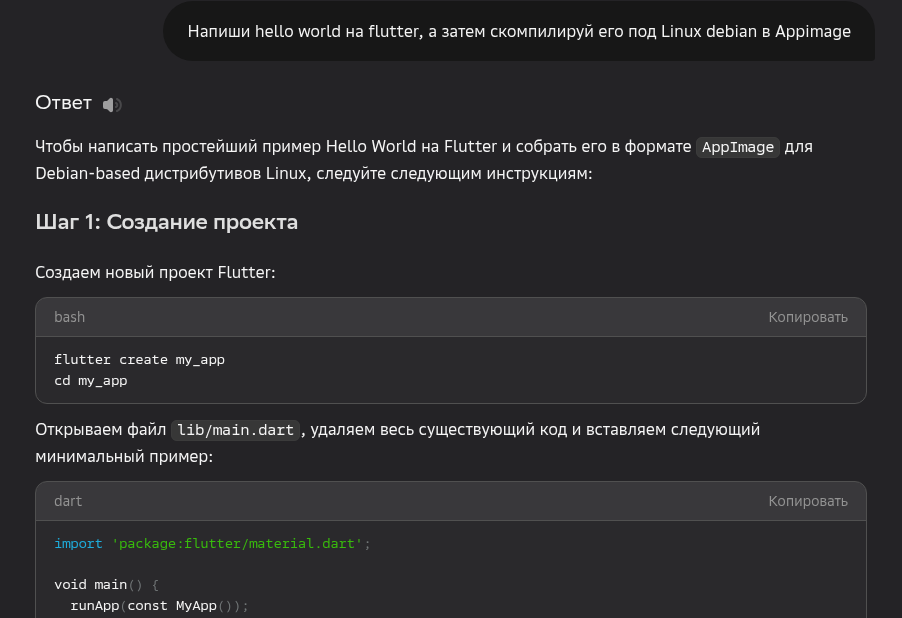Viewport: 902px width, 618px height.
Task: Click the runApp(const MyApp()) line
Action: tap(158, 606)
